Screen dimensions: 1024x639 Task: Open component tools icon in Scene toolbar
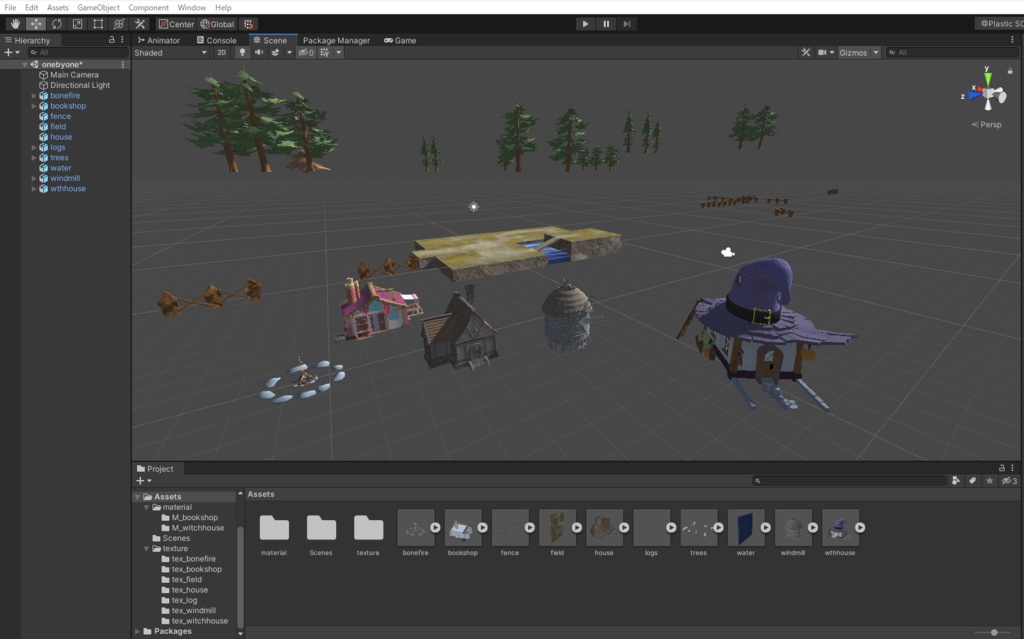coord(806,52)
